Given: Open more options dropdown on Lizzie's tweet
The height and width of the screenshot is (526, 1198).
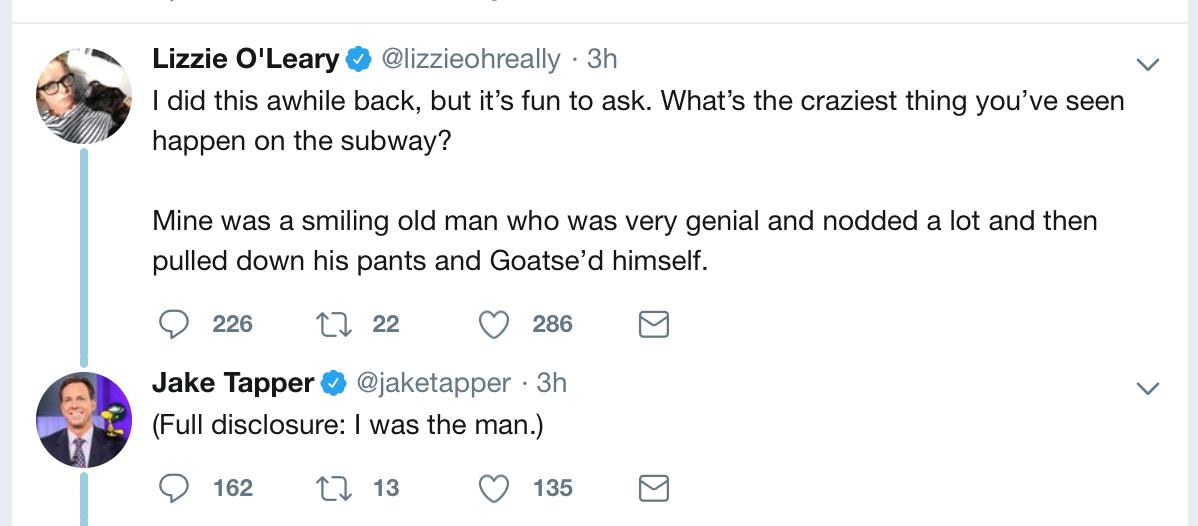Looking at the screenshot, I should pyautogui.click(x=1148, y=64).
